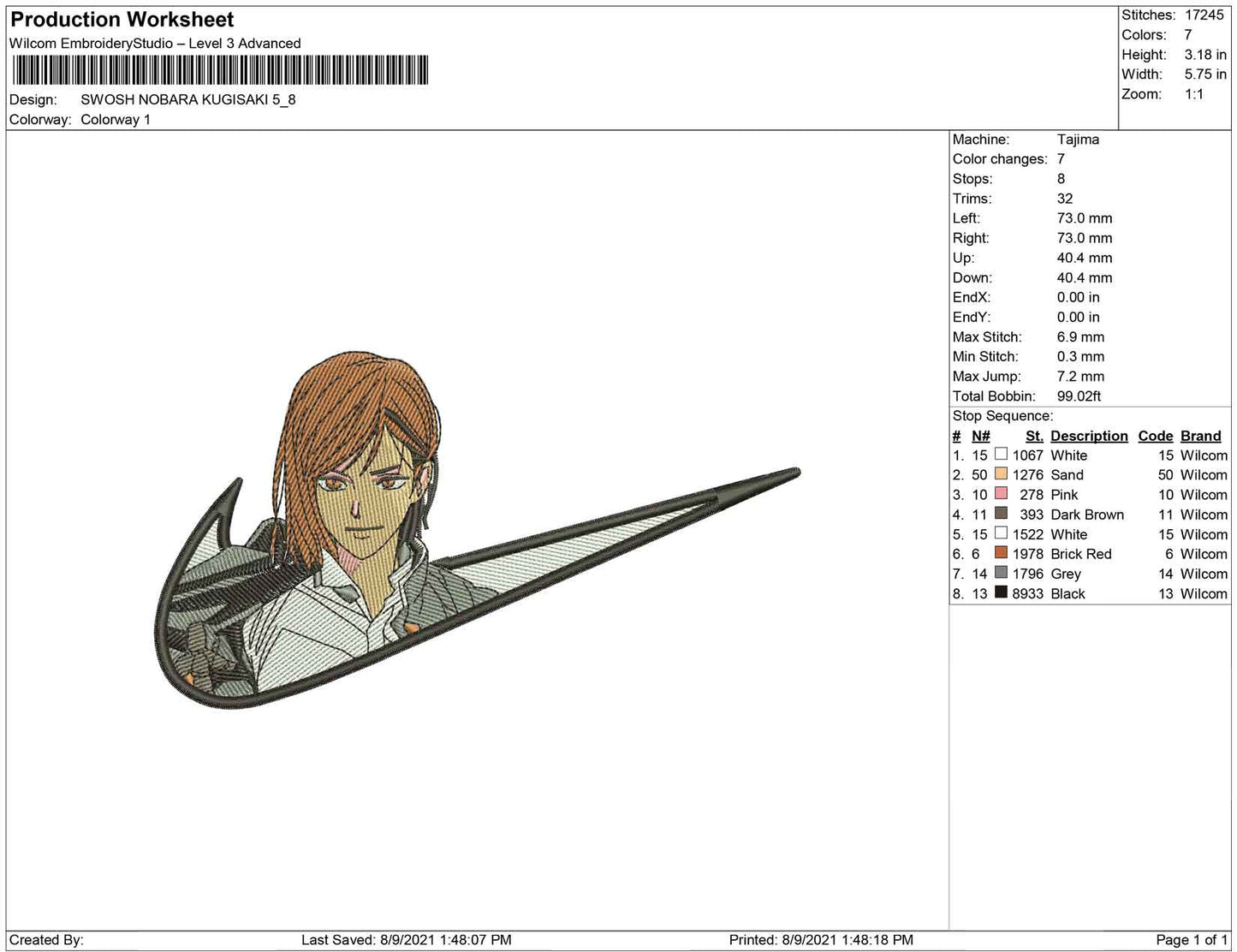Select the Brick Red color swatch
Viewport: 1237px width, 952px height.
[x=1001, y=553]
